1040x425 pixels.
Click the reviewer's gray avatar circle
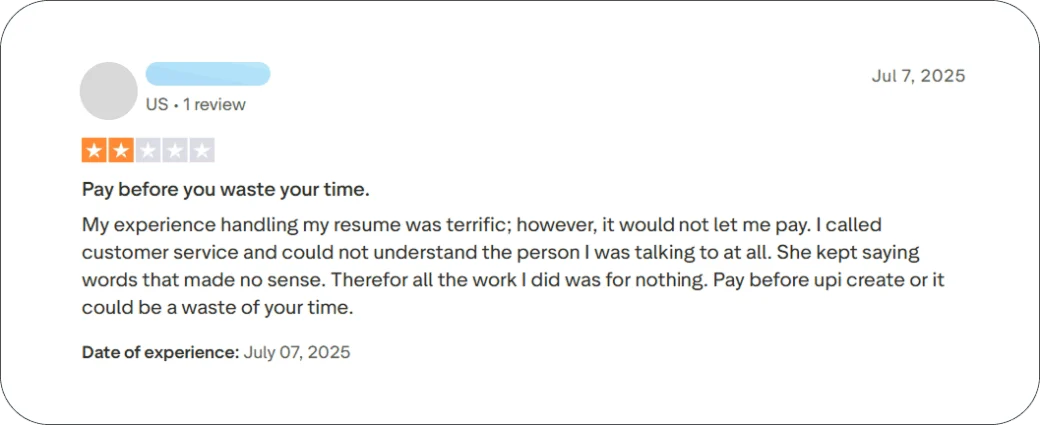click(x=109, y=91)
